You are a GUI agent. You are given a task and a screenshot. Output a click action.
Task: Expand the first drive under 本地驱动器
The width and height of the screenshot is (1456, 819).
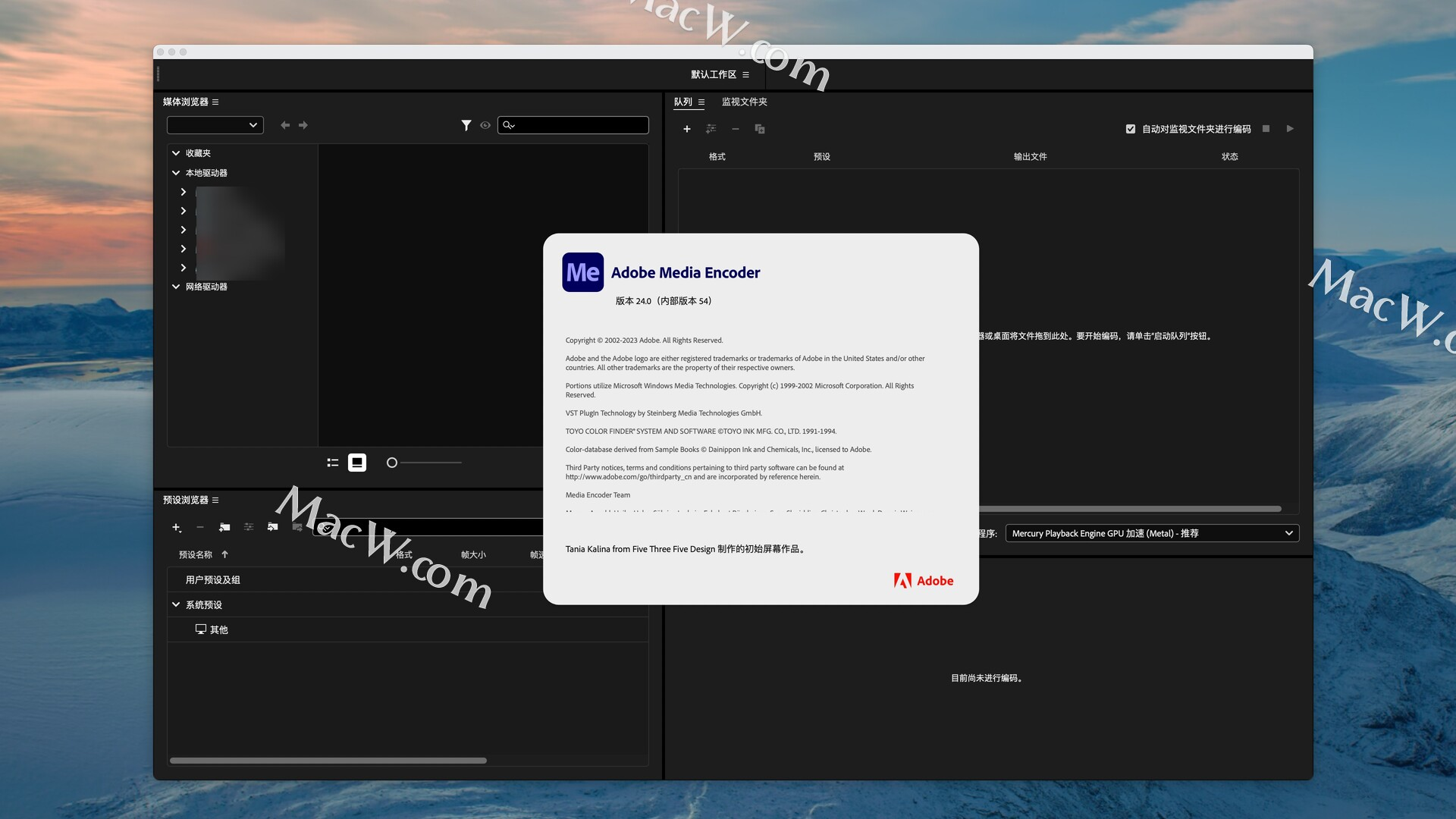[x=183, y=192]
